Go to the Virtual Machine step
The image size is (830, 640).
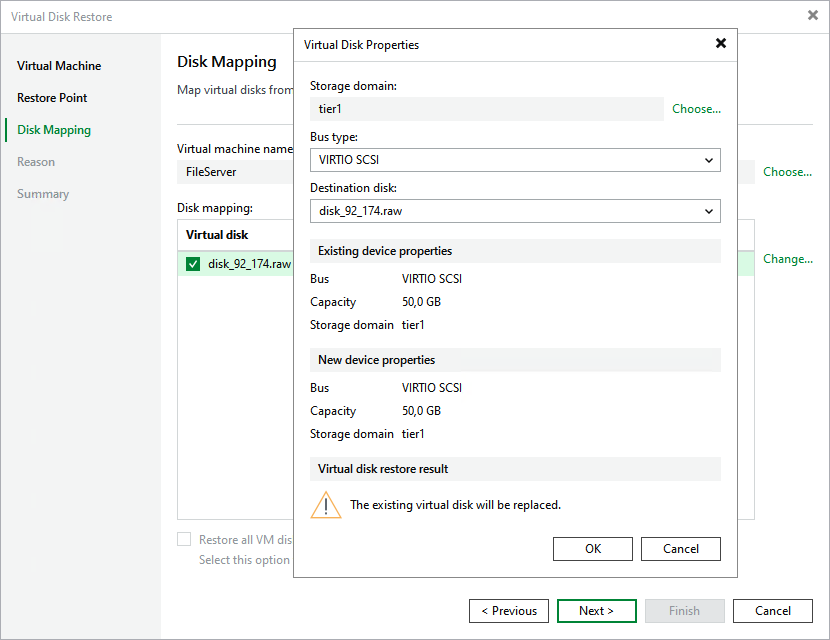(59, 66)
